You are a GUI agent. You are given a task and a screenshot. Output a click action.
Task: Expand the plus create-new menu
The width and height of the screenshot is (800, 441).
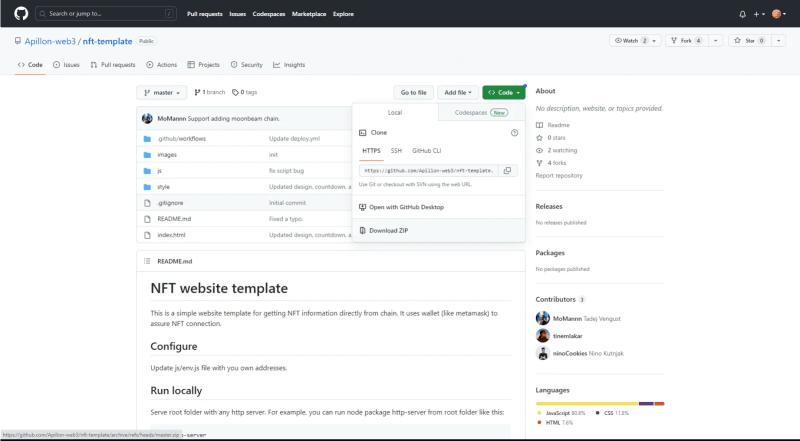click(759, 14)
